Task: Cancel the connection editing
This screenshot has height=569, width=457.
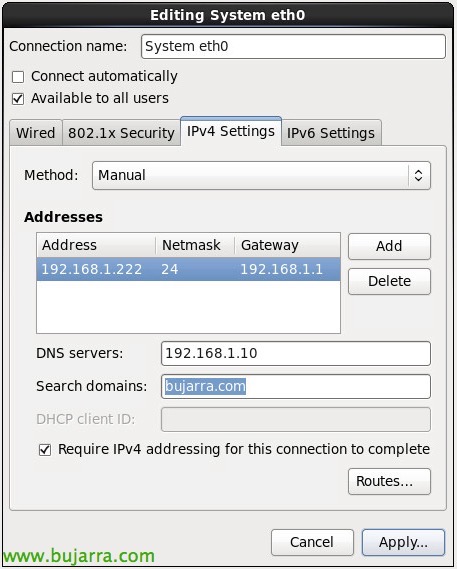Action: pos(312,542)
